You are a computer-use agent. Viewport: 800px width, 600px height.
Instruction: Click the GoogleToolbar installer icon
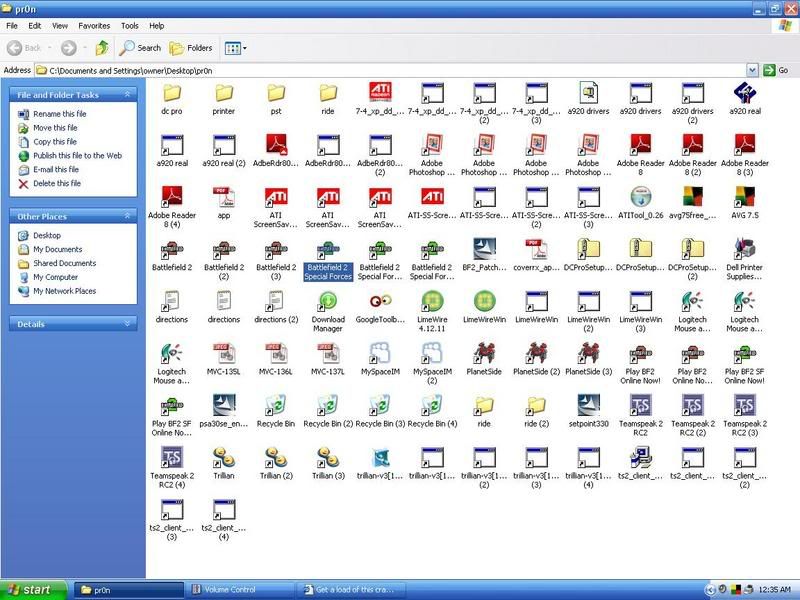[x=380, y=302]
